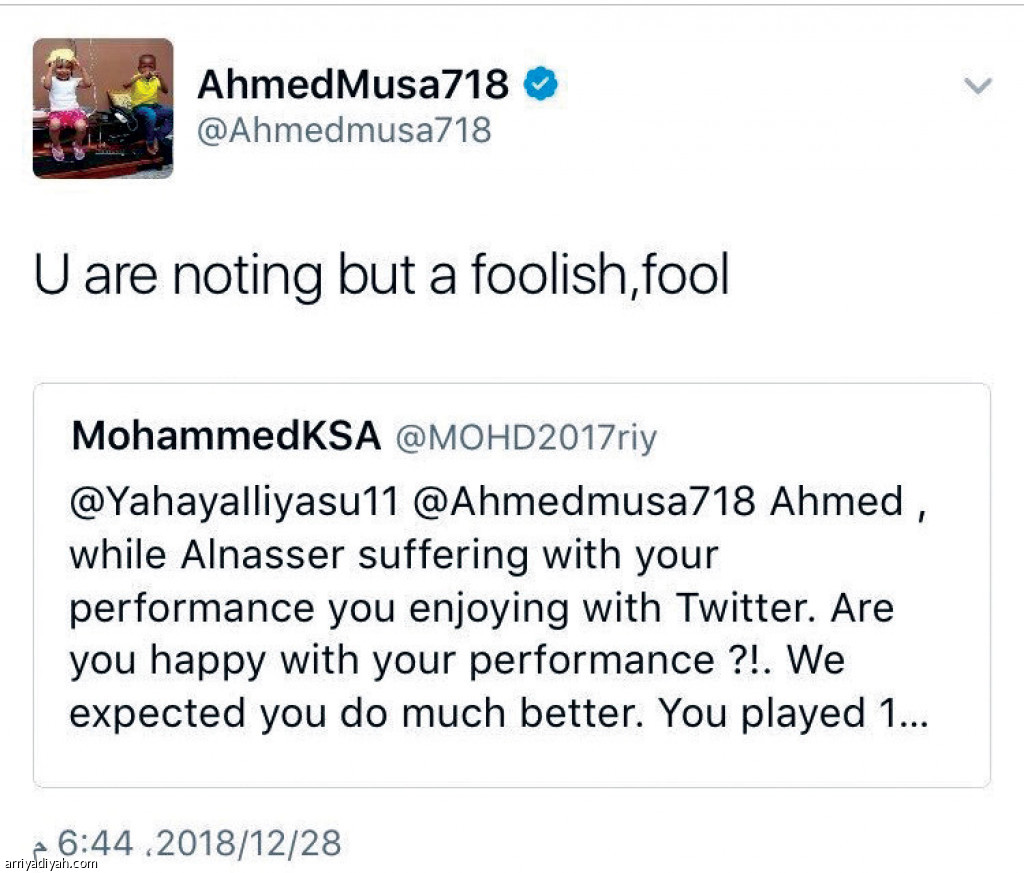The width and height of the screenshot is (1024, 873).
Task: Open MohammedKSA's name in quoted tweet
Action: click(226, 436)
